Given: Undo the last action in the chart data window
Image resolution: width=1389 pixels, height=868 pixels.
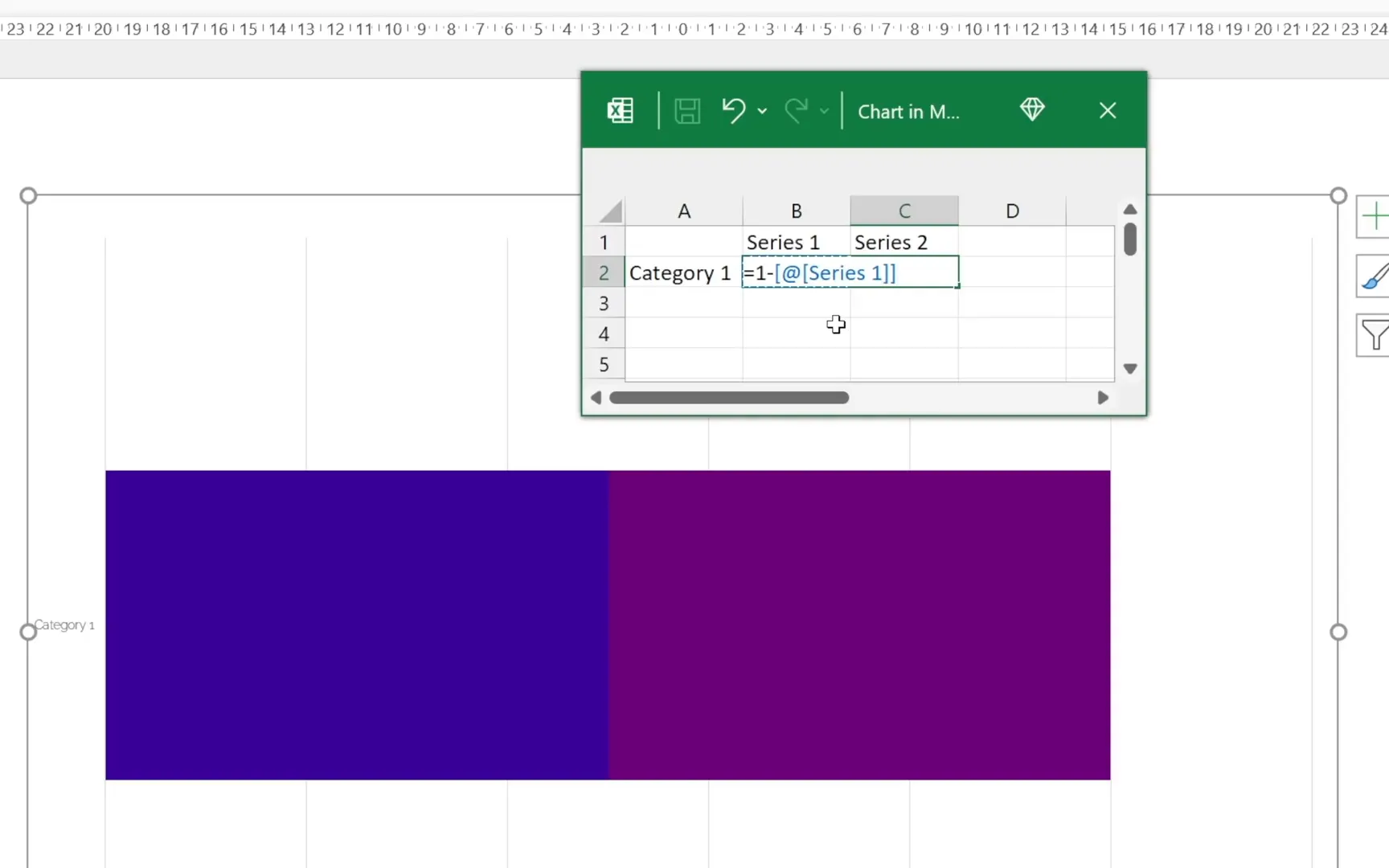Looking at the screenshot, I should [x=733, y=110].
